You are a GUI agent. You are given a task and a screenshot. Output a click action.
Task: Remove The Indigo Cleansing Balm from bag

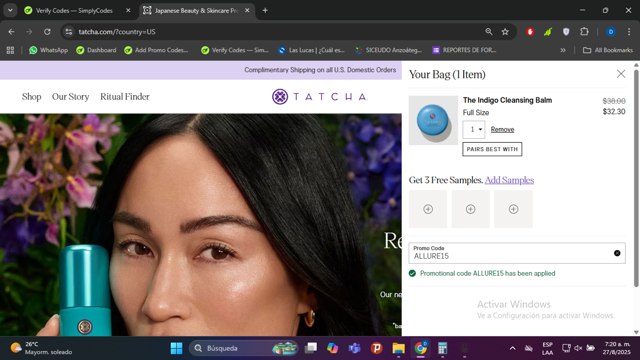click(x=502, y=129)
